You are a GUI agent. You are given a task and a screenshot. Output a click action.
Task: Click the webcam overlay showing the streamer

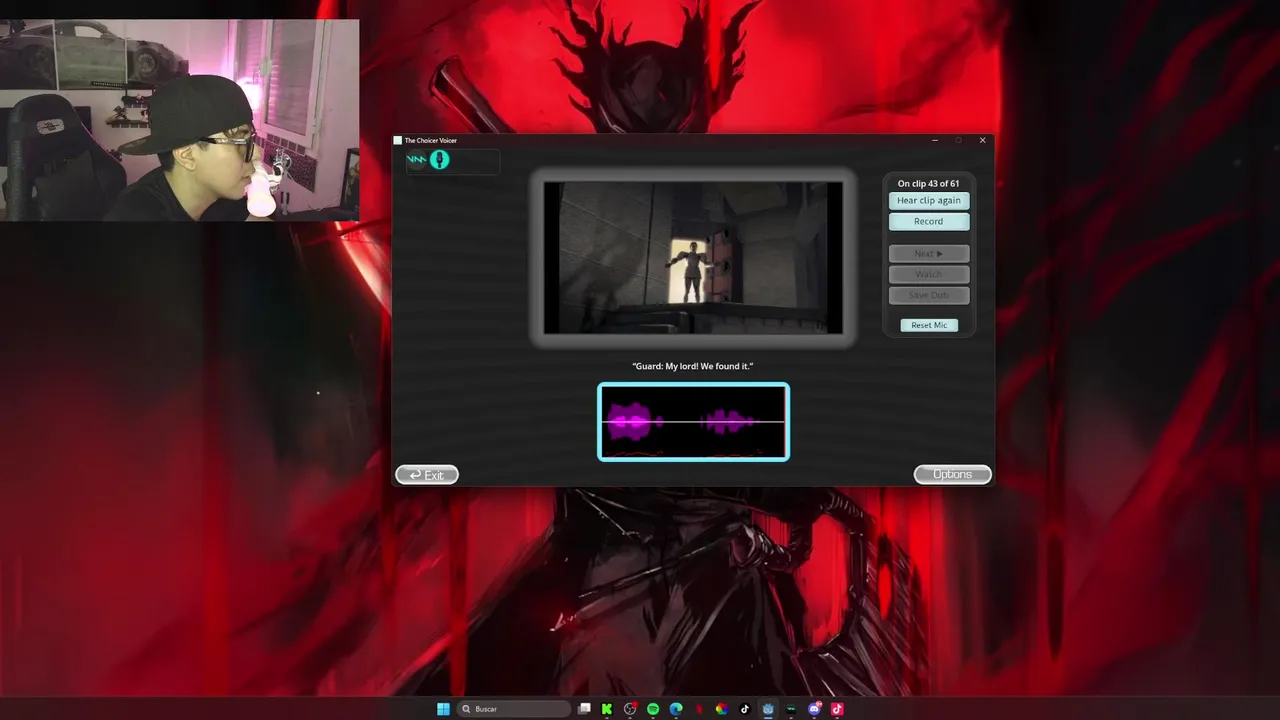(179, 120)
